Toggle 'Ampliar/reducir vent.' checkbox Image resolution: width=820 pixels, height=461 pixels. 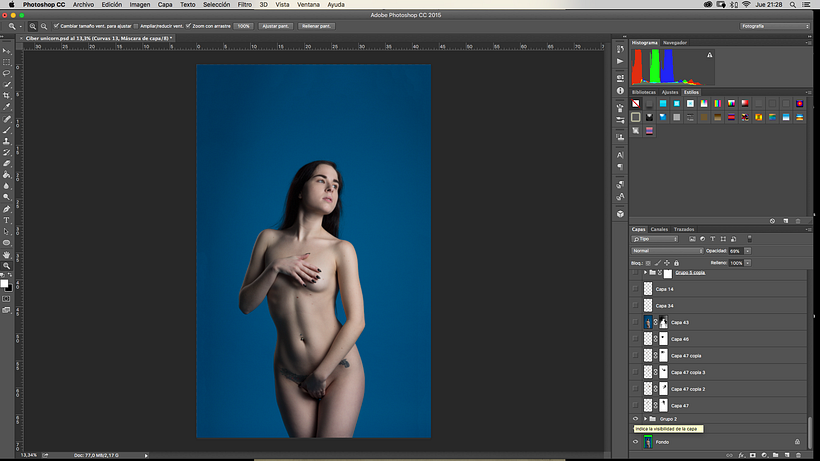point(136,26)
